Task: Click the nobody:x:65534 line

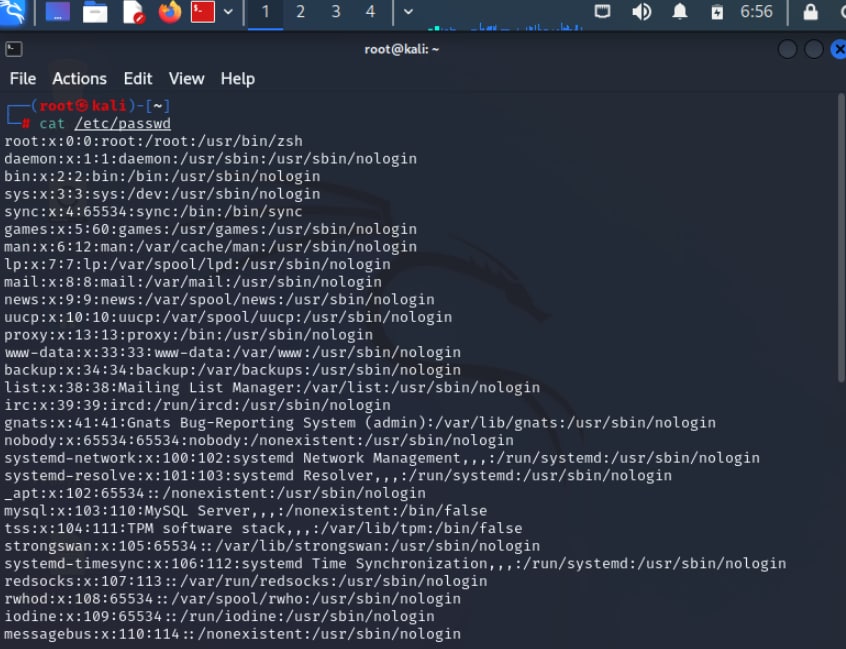Action: pos(259,440)
